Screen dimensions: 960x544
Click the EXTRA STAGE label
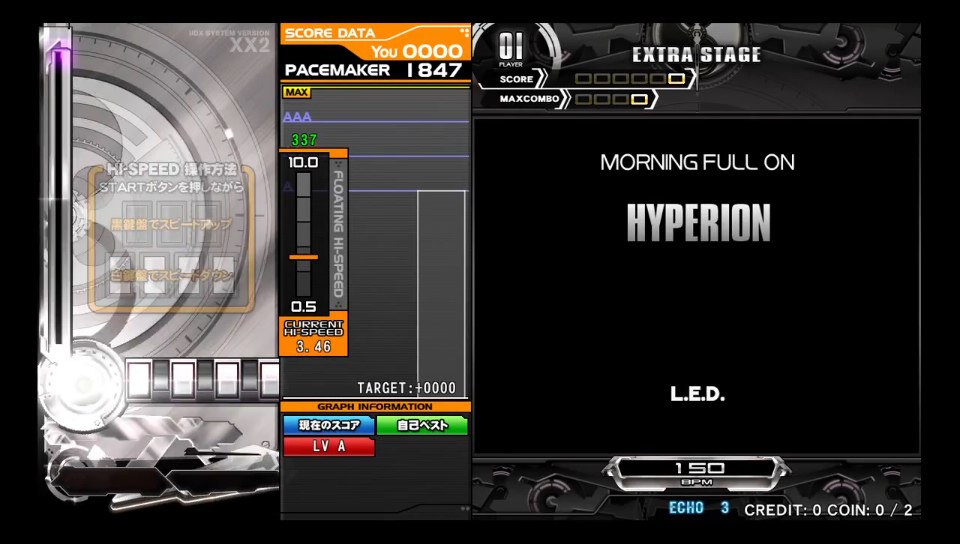[696, 54]
